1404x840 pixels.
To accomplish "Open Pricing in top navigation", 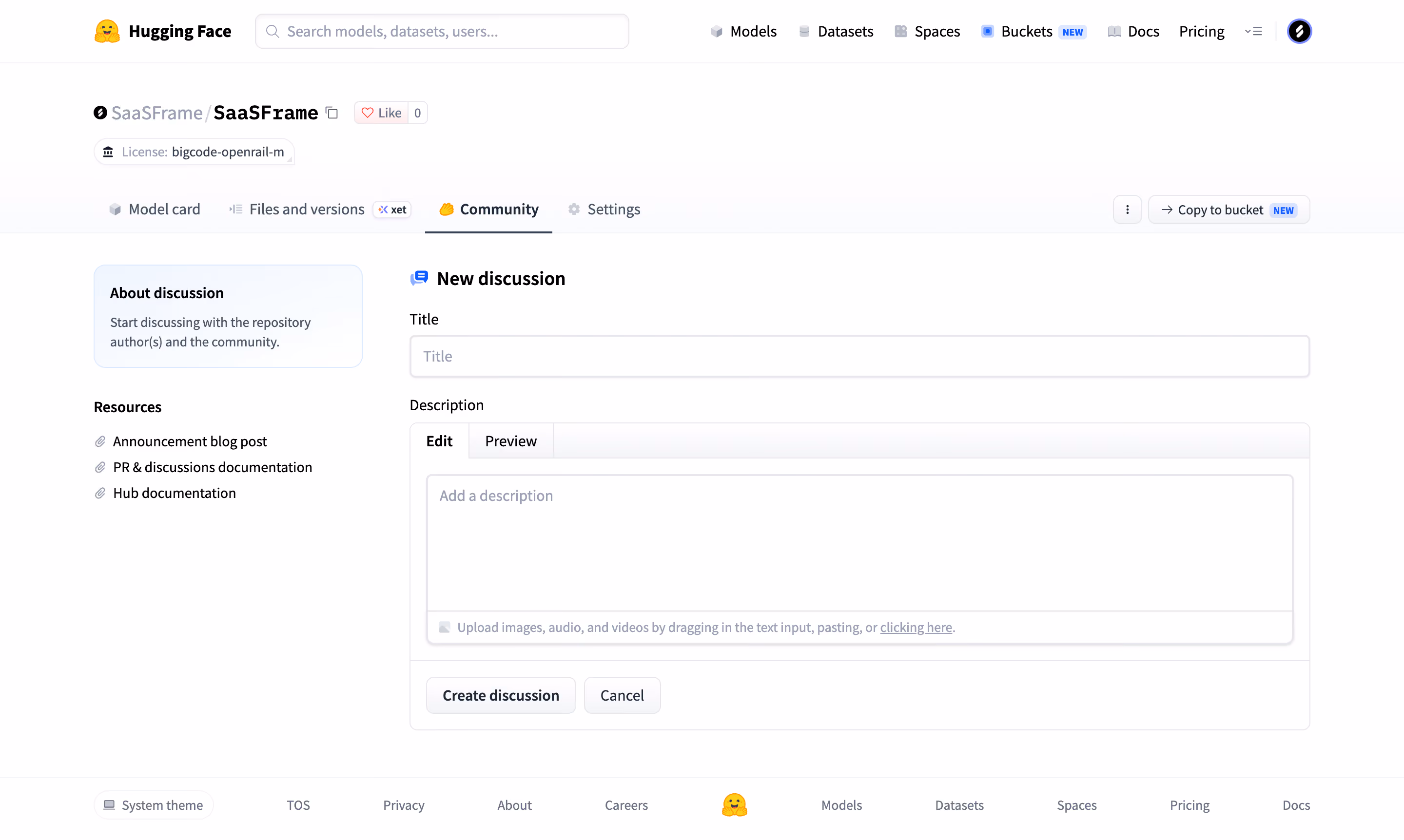I will 1201,31.
